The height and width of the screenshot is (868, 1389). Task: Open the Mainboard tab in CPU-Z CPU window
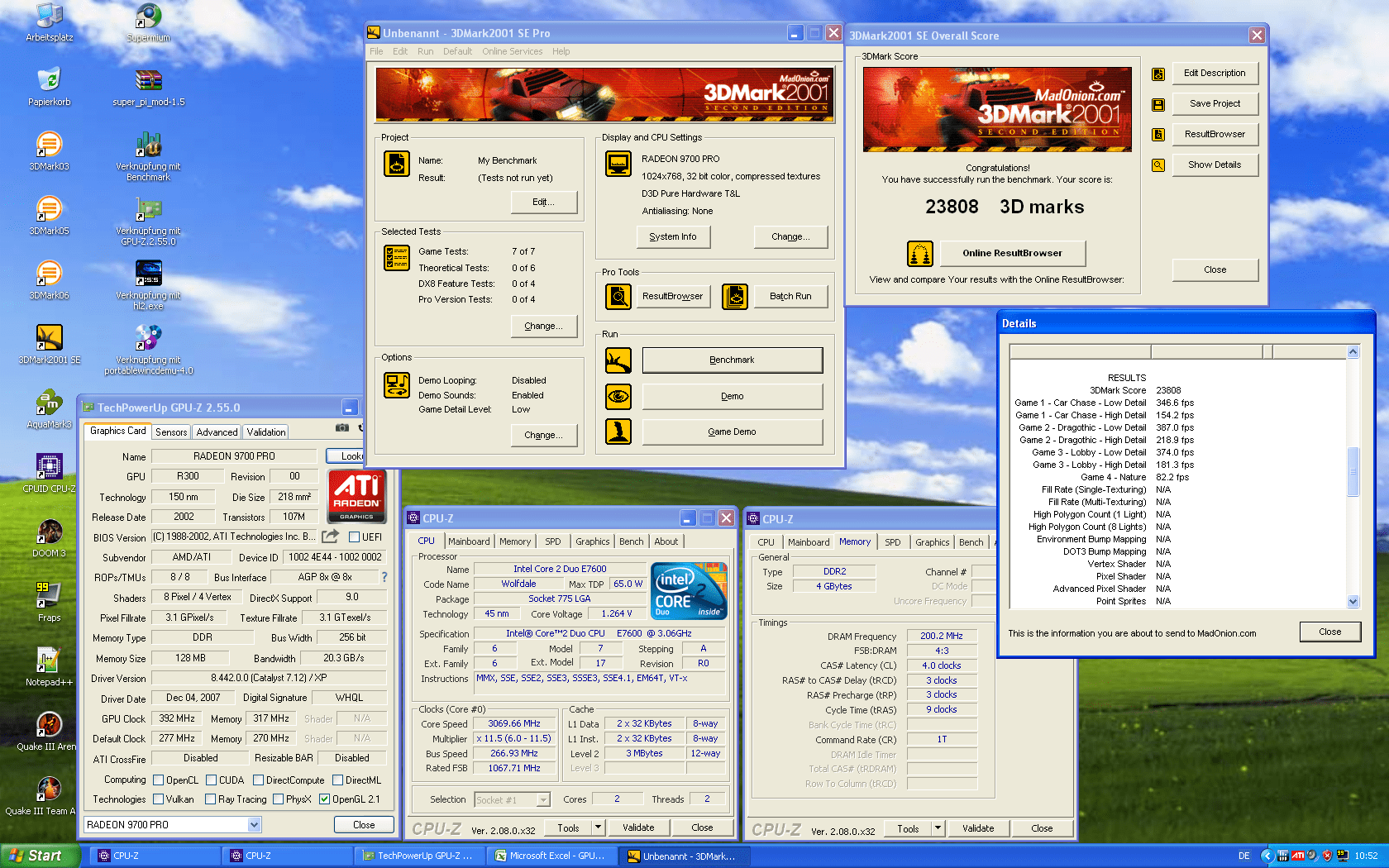click(x=469, y=541)
